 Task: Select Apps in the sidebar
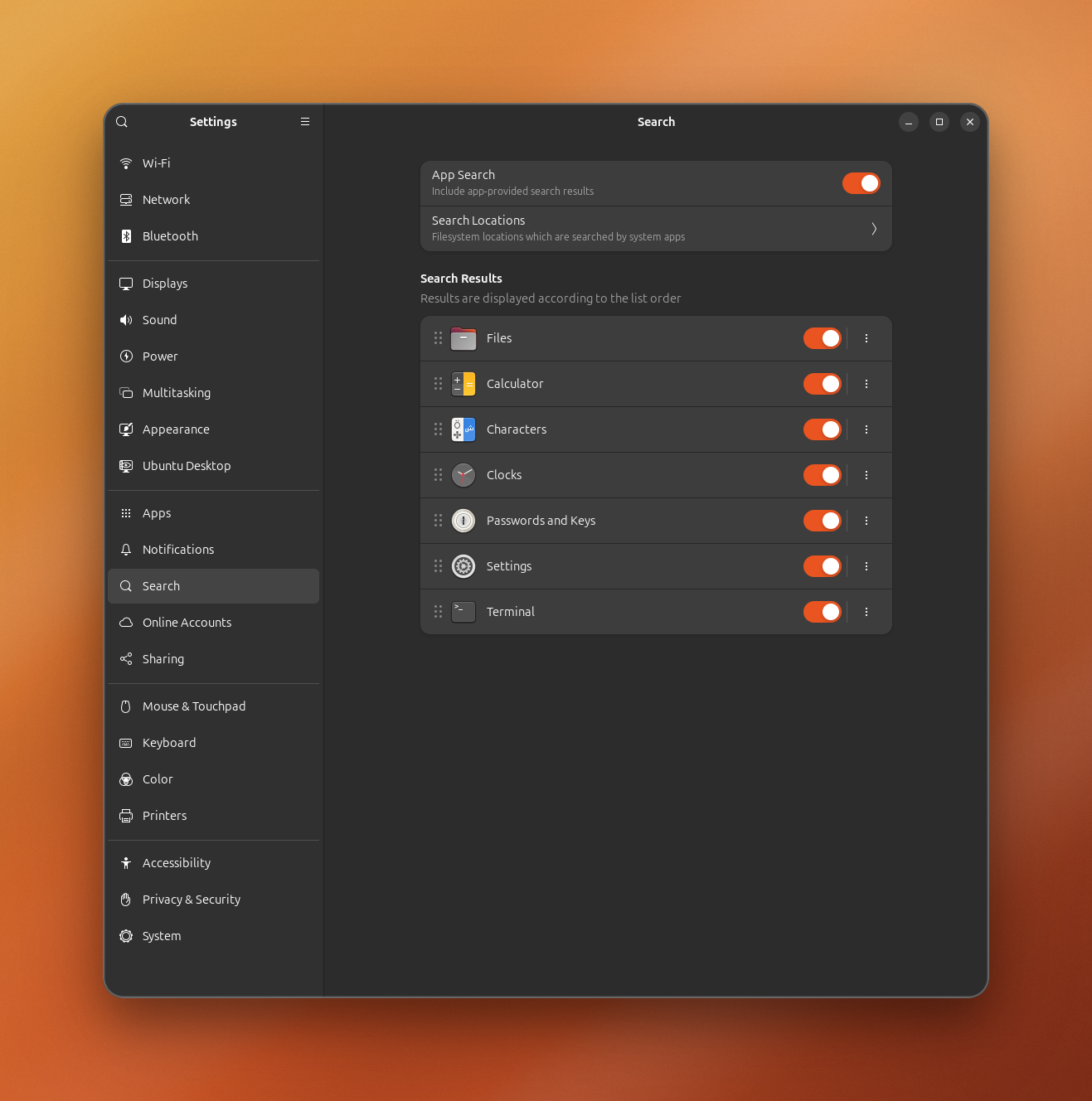click(x=213, y=513)
